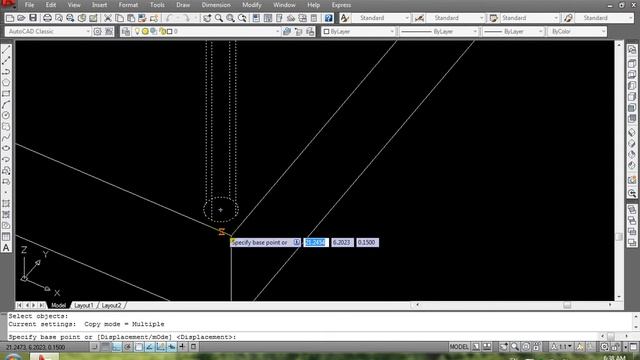Click the annotation scale 1:1 button

click(562, 347)
